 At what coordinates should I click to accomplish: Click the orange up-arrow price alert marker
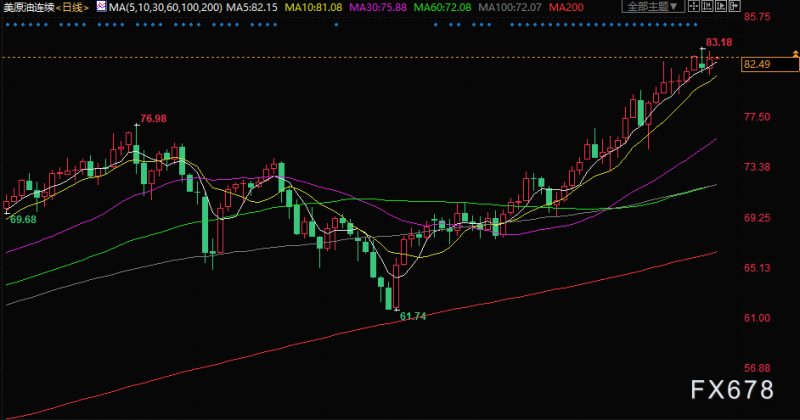[795, 54]
